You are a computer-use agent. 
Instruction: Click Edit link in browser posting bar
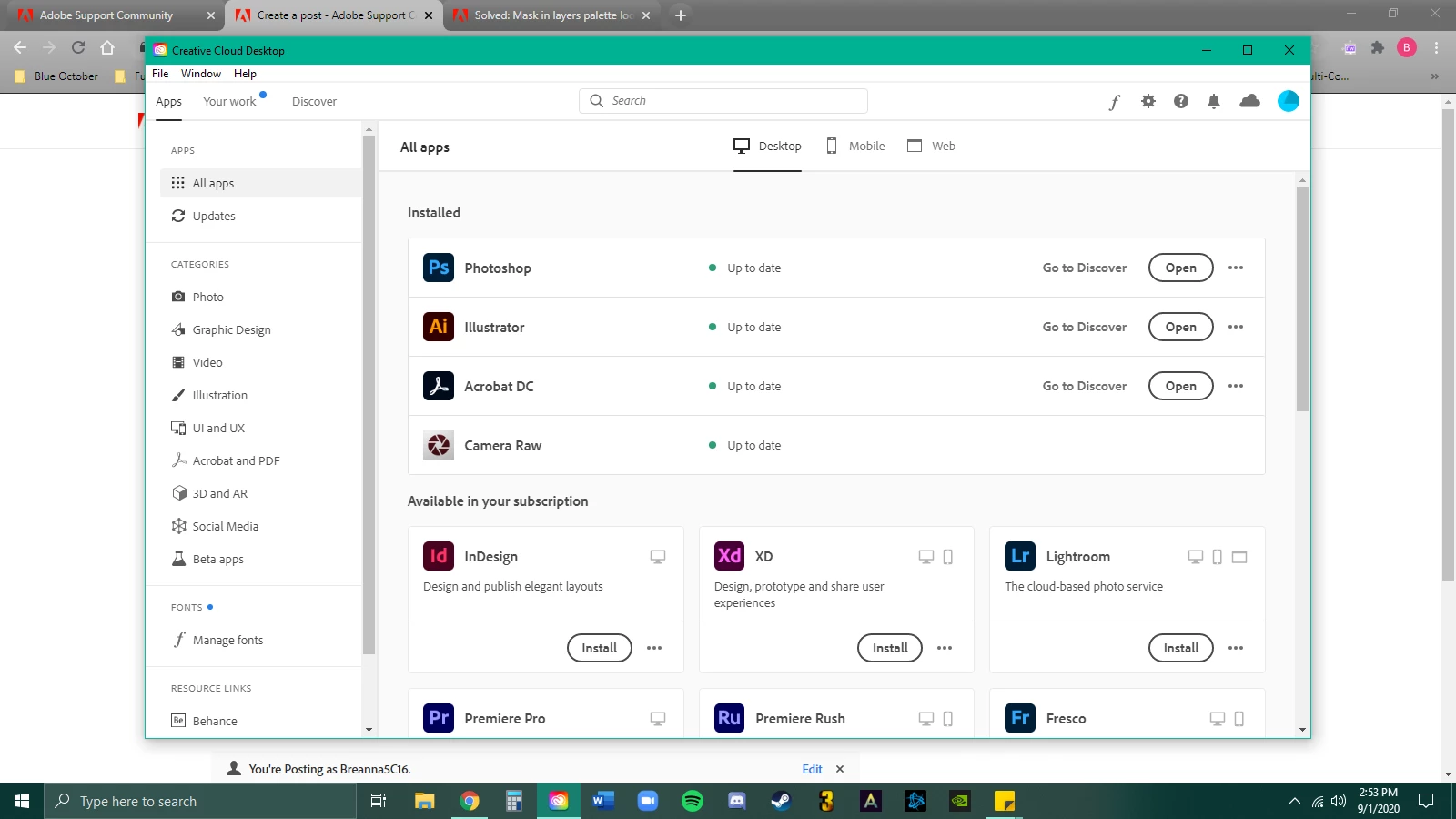tap(812, 769)
